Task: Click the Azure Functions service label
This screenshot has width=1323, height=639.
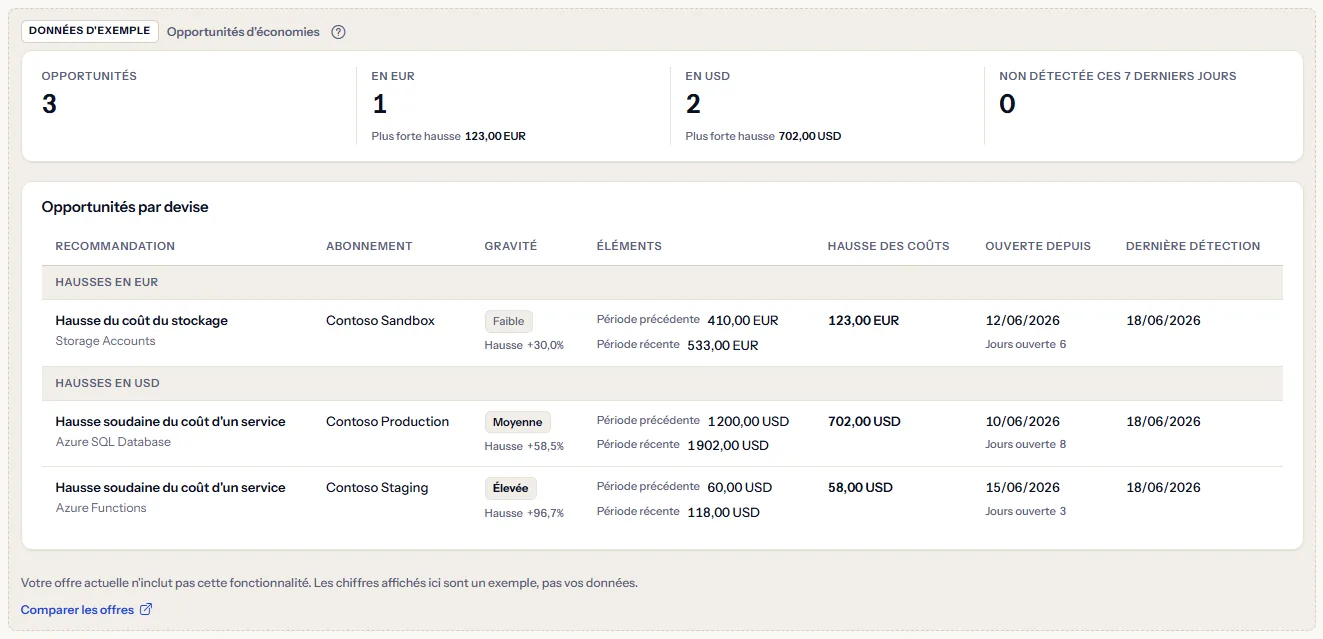Action: pyautogui.click(x=101, y=508)
